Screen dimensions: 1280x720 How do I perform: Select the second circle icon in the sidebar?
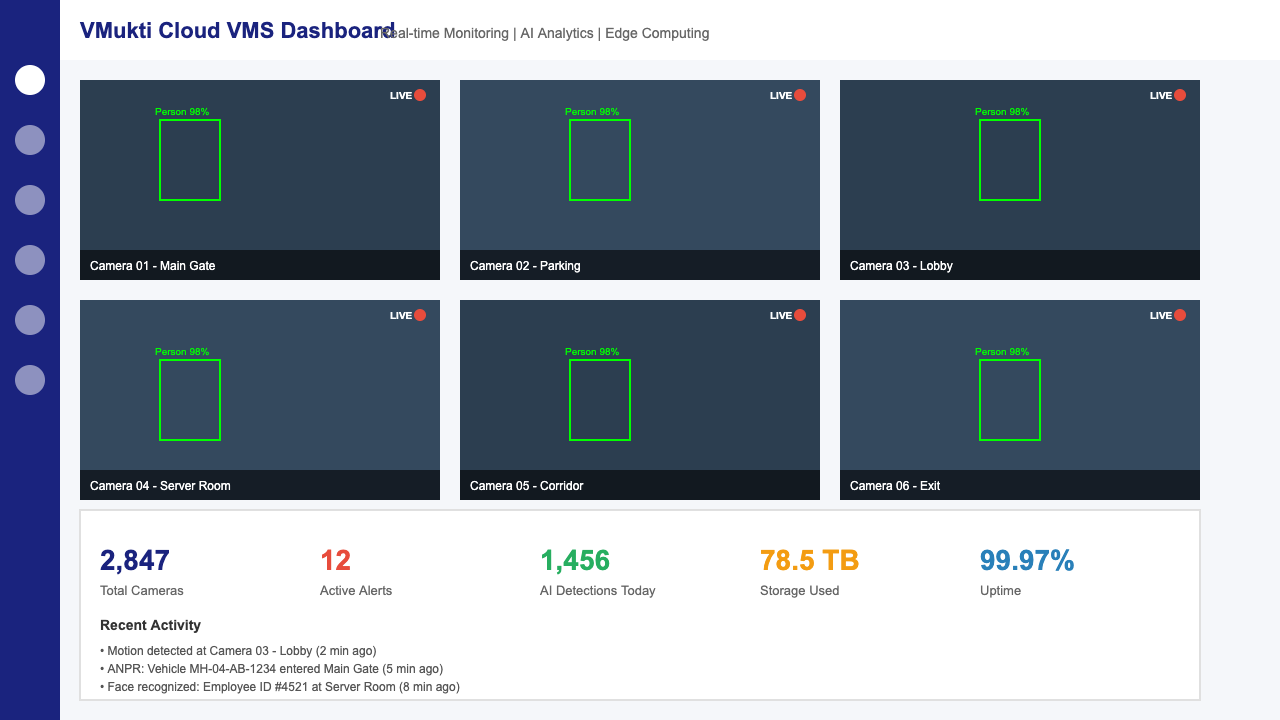click(x=30, y=140)
